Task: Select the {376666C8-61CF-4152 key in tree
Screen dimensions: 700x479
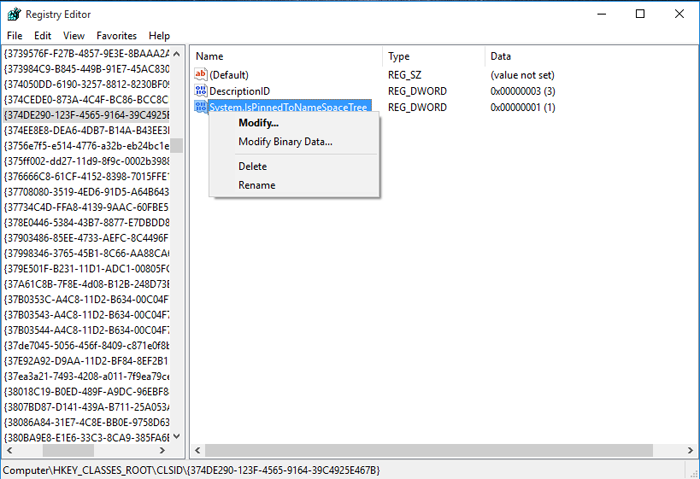Action: point(87,176)
